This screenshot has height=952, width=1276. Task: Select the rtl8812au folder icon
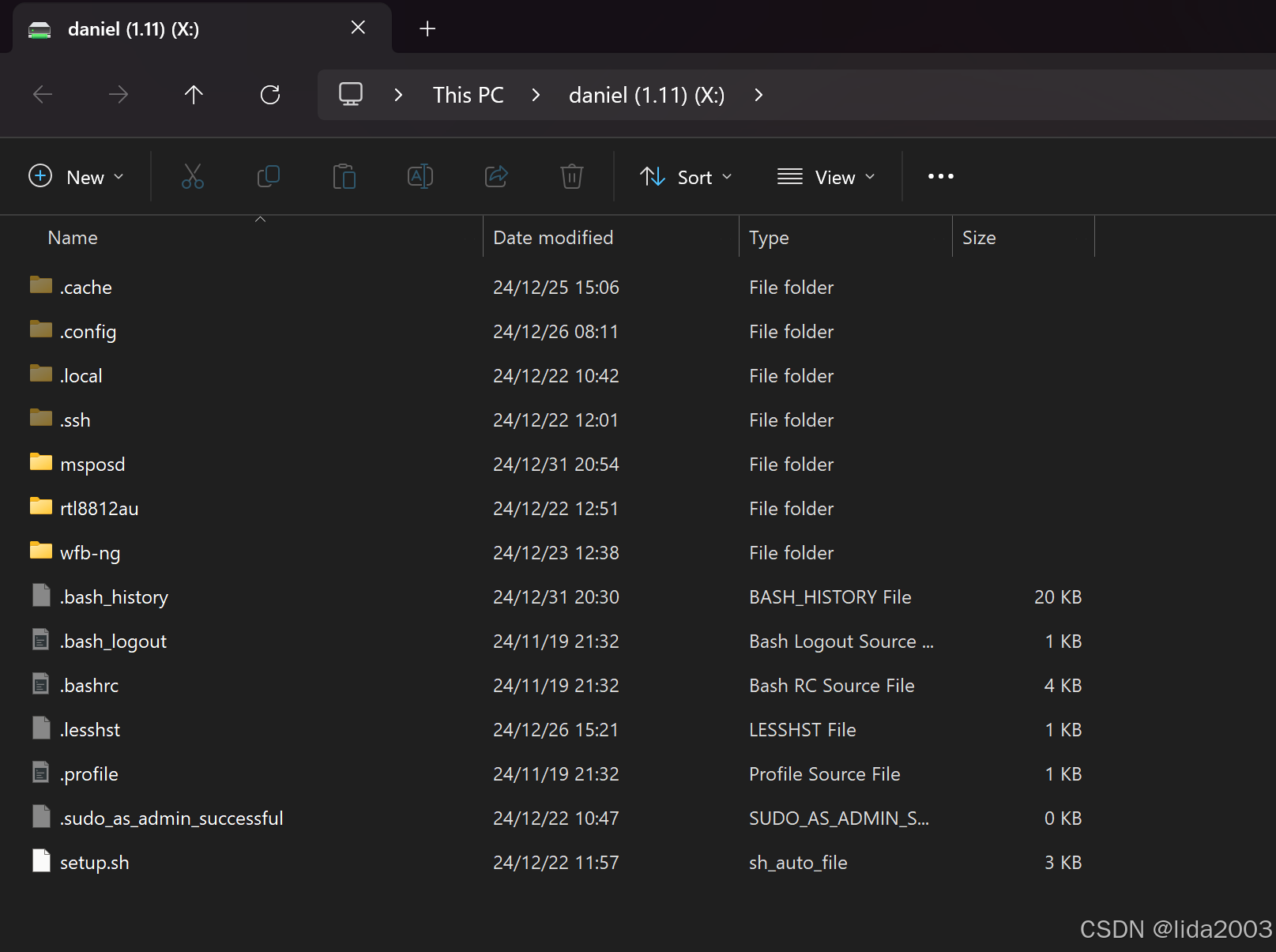click(x=41, y=506)
